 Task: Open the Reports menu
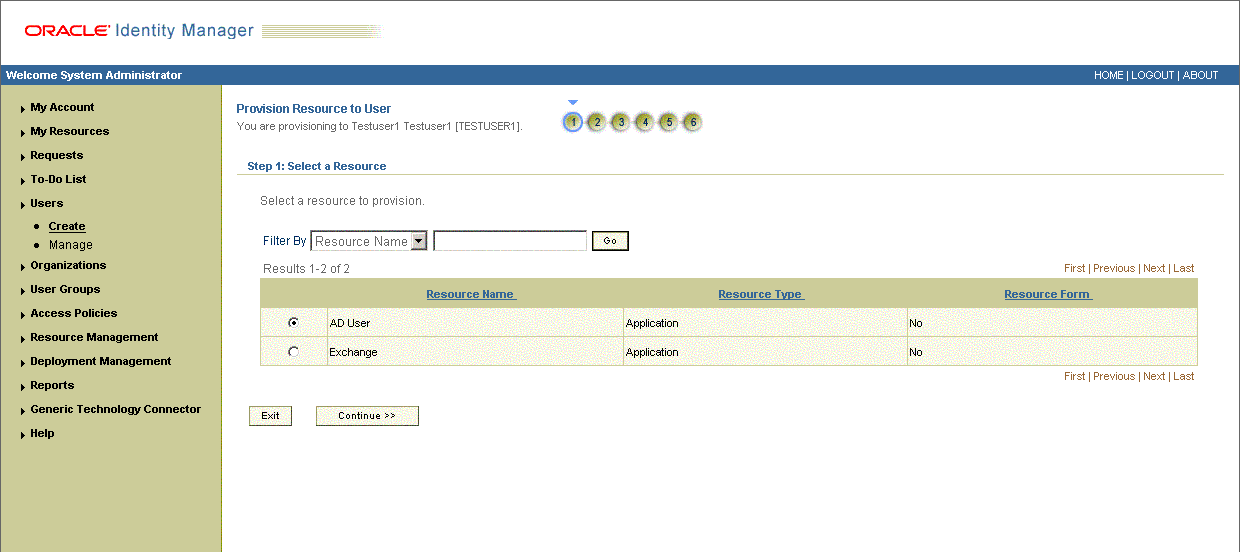[52, 385]
